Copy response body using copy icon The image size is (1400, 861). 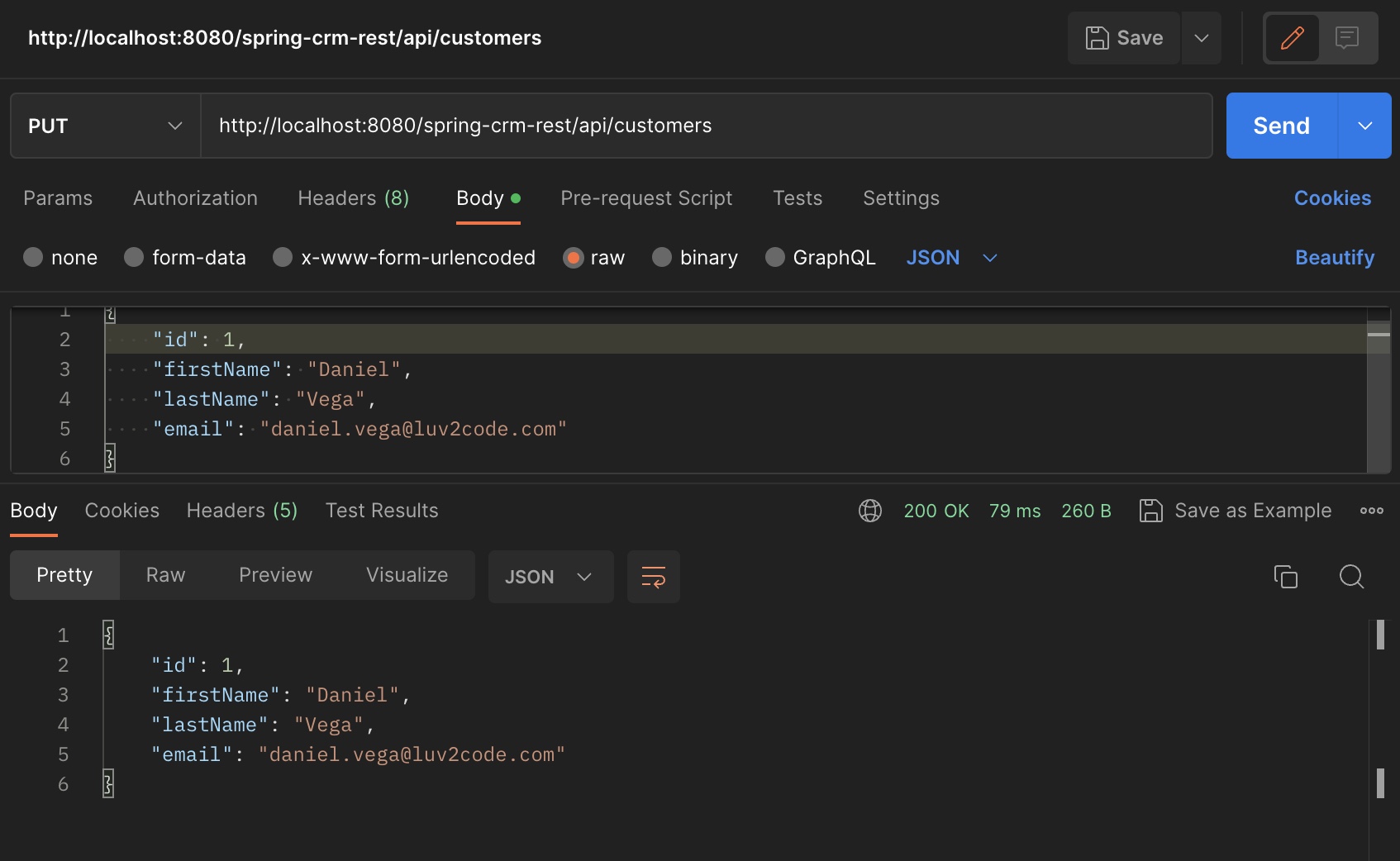click(1286, 577)
